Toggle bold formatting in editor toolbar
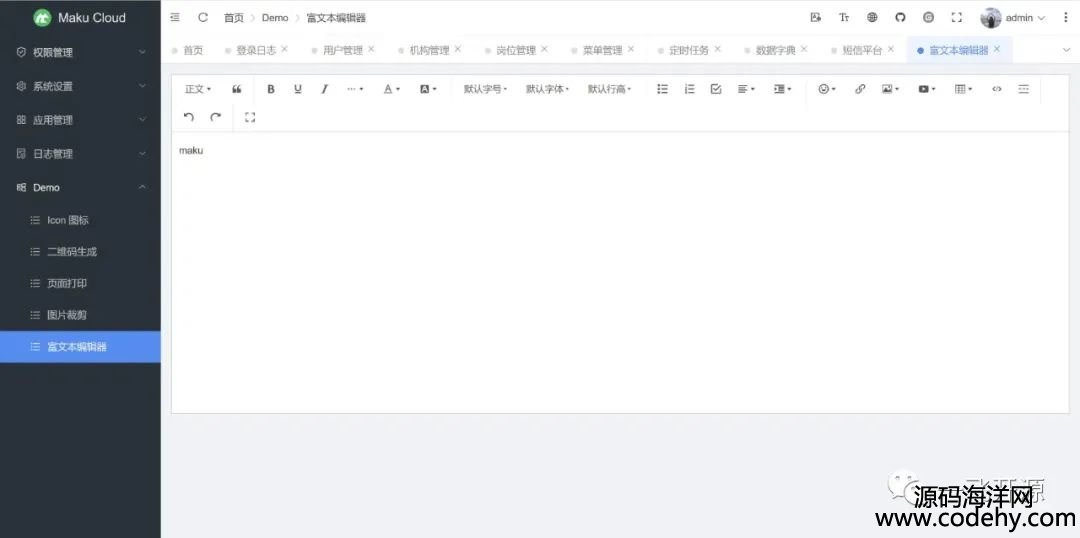Viewport: 1080px width, 538px height. pos(271,89)
